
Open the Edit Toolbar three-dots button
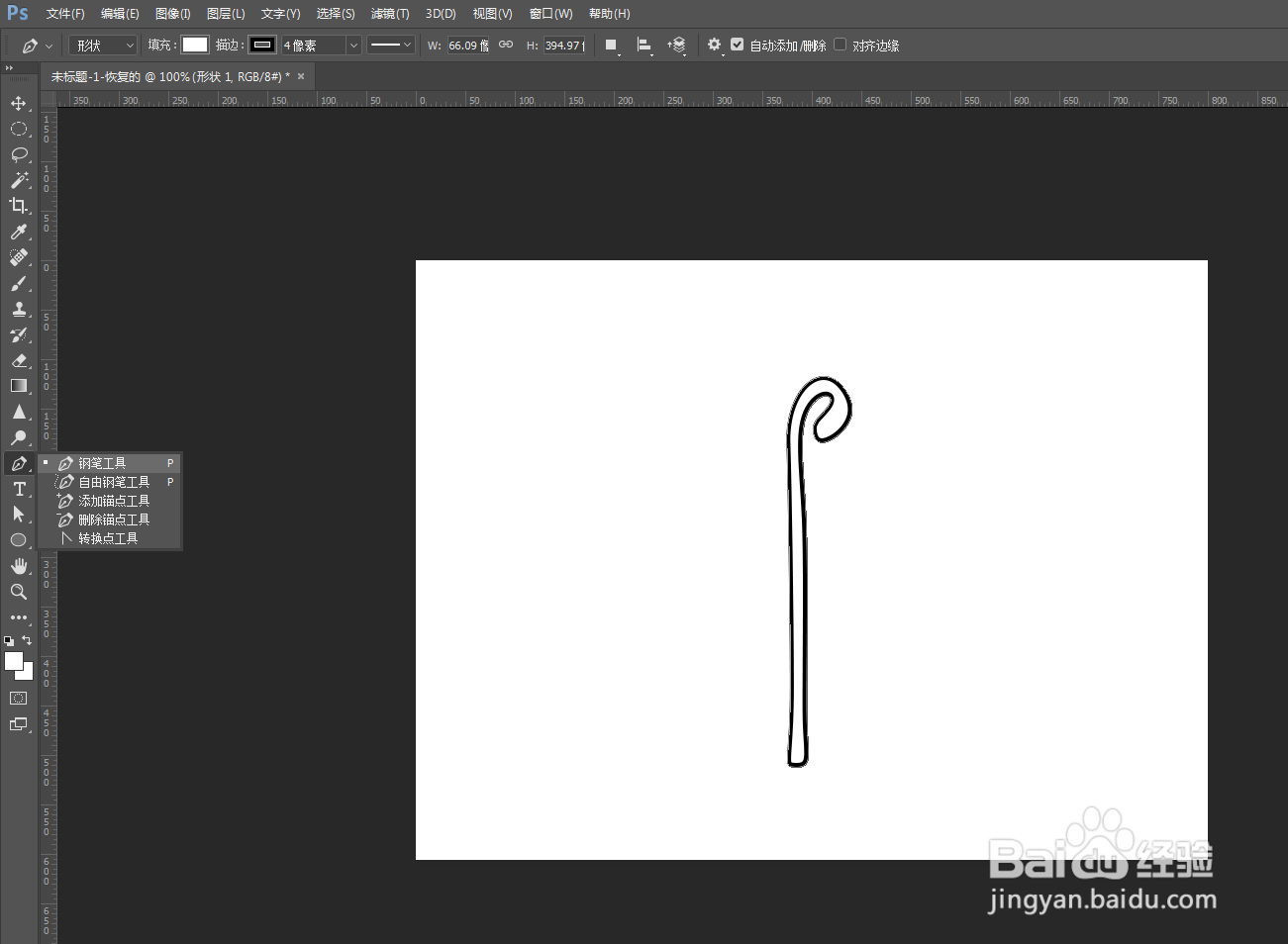tap(18, 617)
